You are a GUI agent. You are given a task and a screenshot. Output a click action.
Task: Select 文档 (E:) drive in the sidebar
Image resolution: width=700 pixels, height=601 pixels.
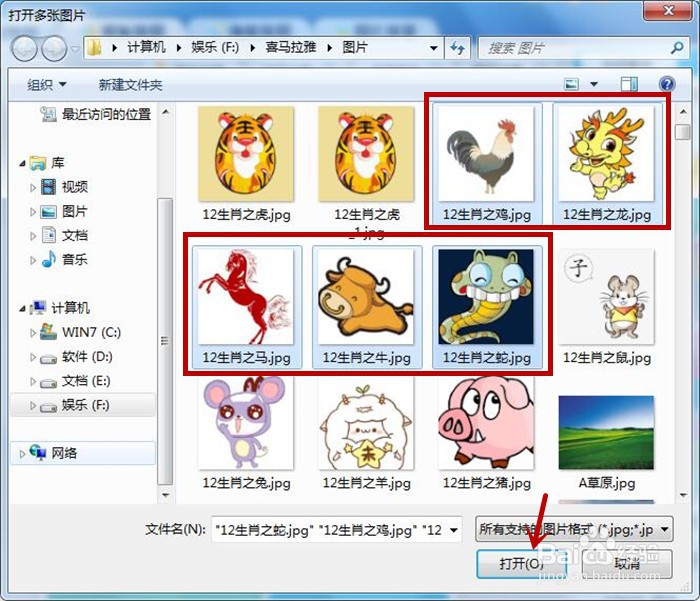click(x=75, y=381)
